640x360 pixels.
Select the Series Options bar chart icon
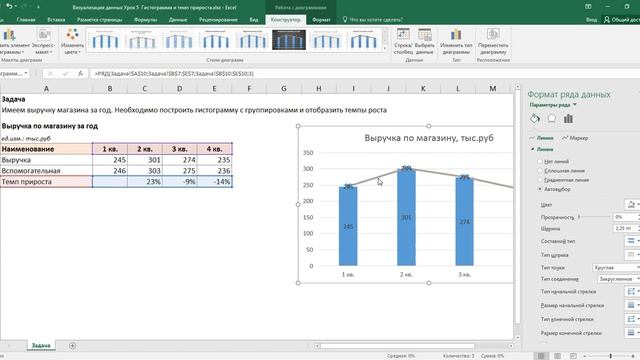tap(568, 119)
